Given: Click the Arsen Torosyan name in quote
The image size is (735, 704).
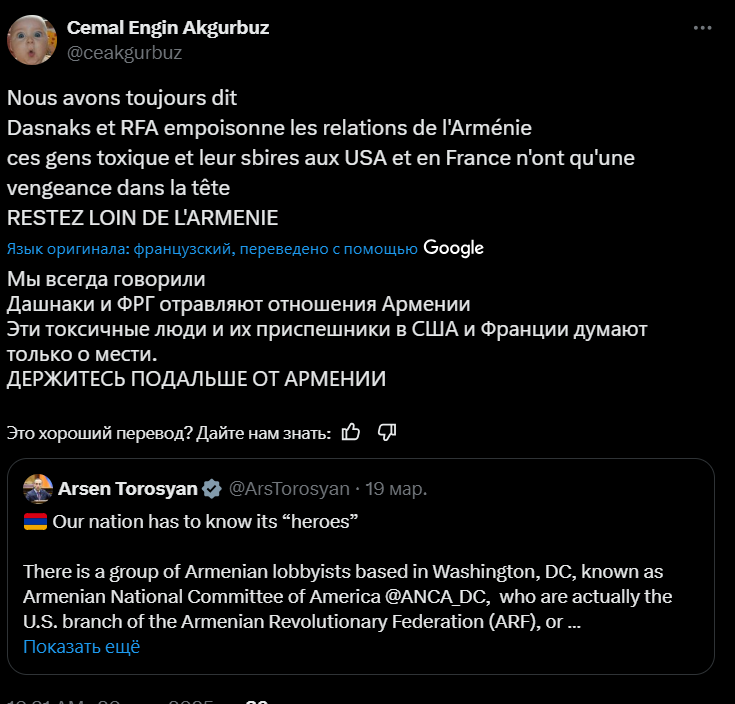Looking at the screenshot, I should click(x=129, y=489).
